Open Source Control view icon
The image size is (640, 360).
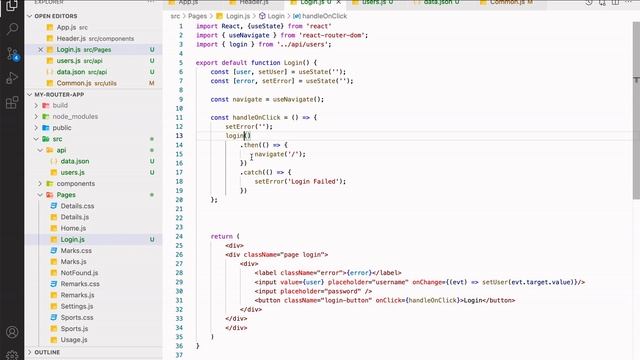pos(12,53)
